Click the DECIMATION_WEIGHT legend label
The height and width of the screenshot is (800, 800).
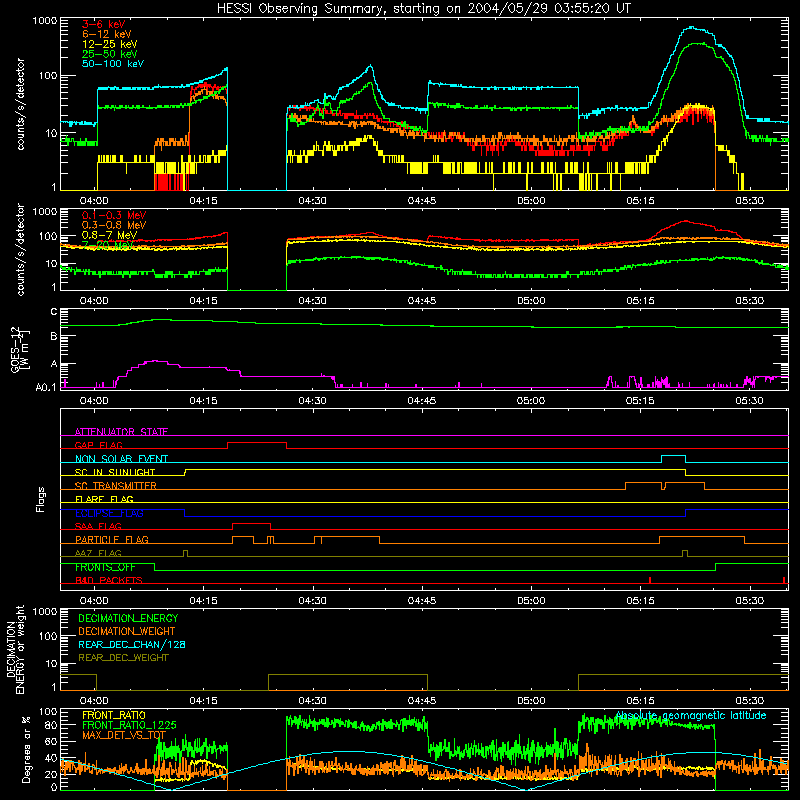(x=127, y=632)
